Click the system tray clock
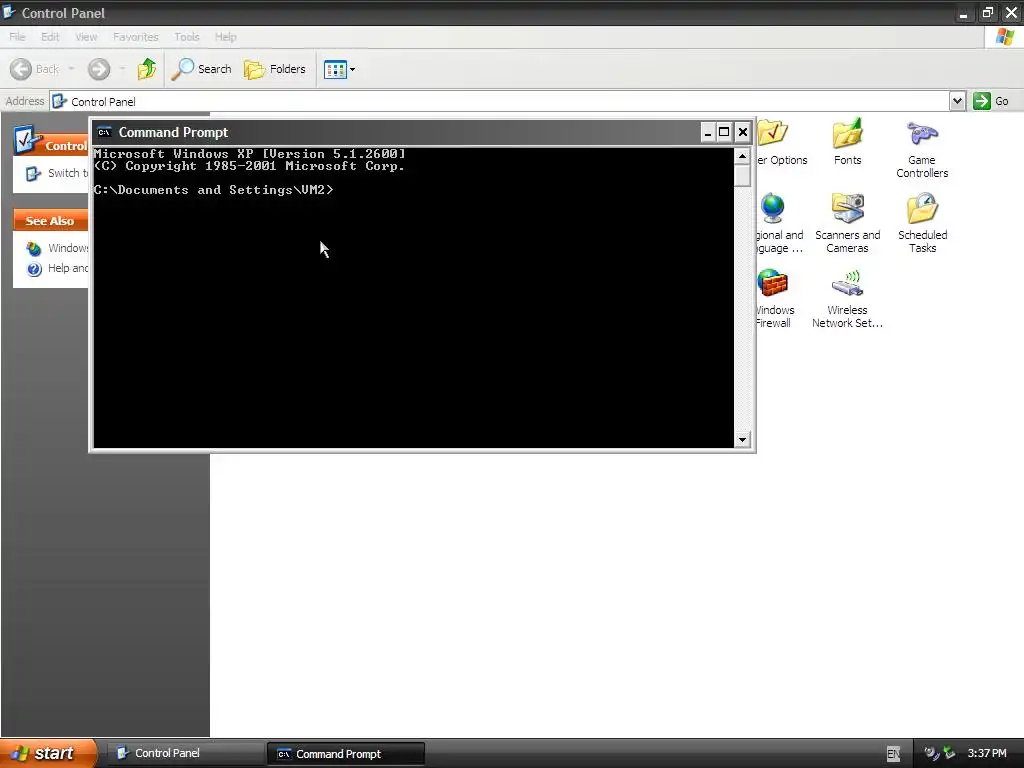Image resolution: width=1024 pixels, height=768 pixels. (987, 754)
